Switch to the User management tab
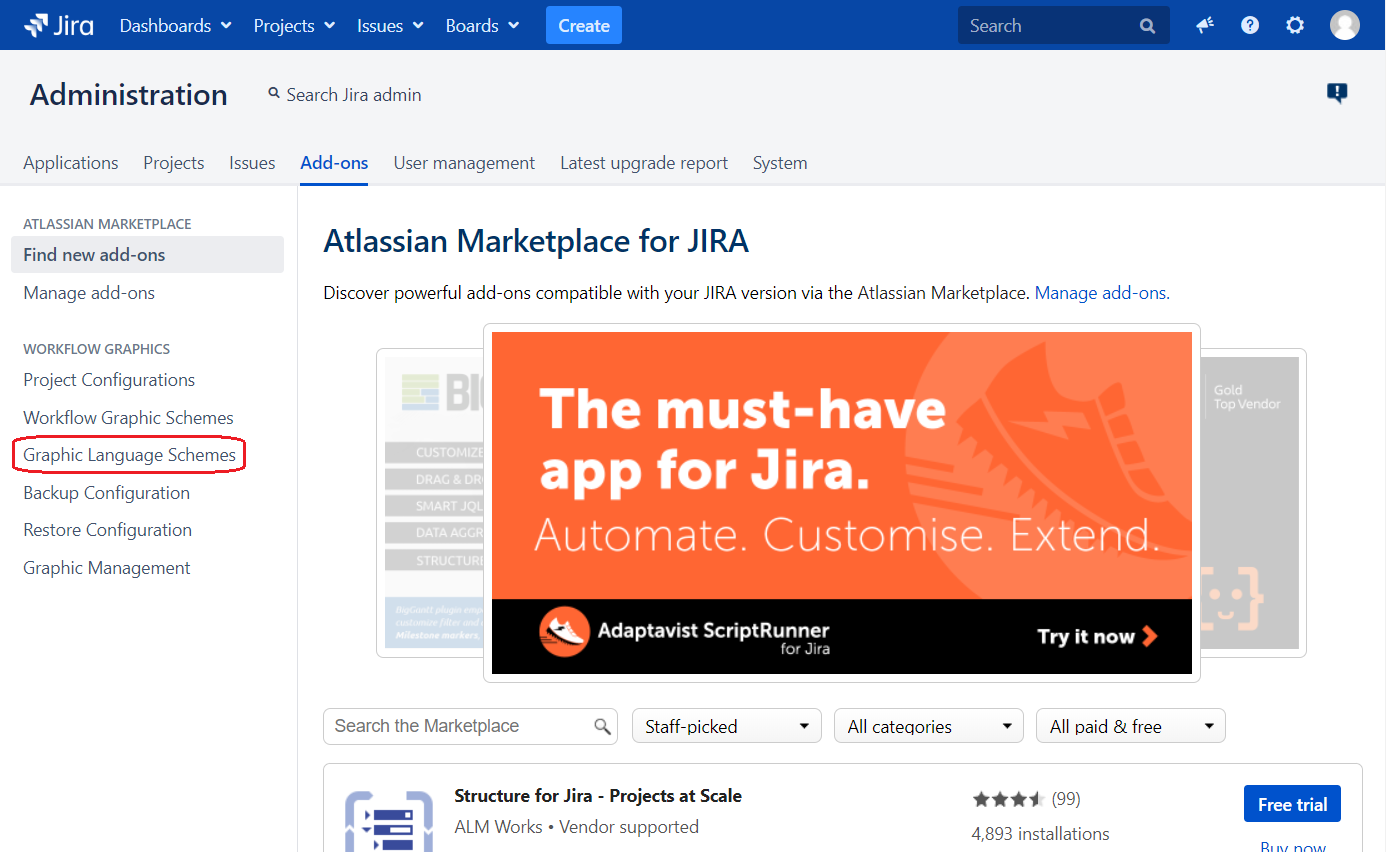1386x852 pixels. (x=464, y=163)
